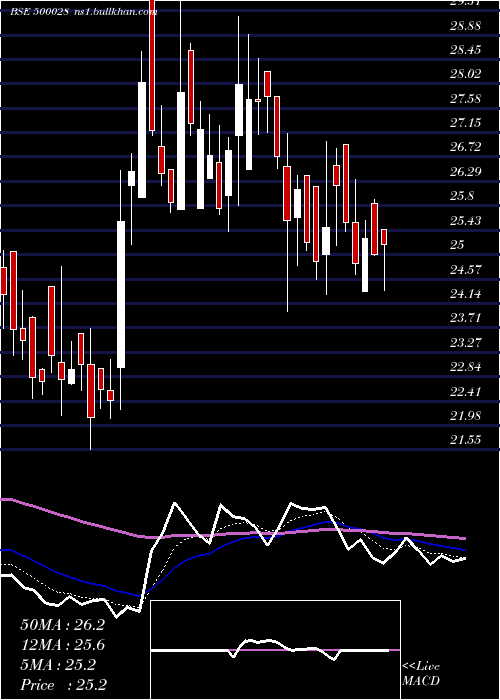This screenshot has width=500, height=700.
Task: Select the 23.71 axis value
Action: 465,318
